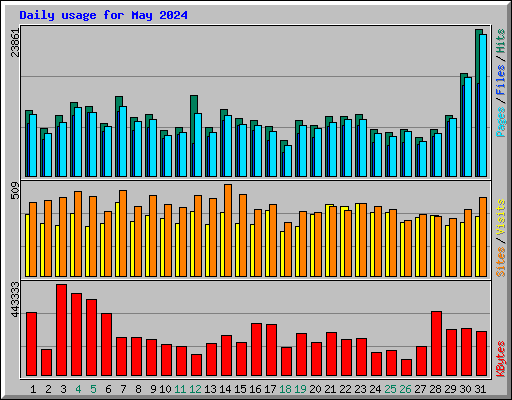Click day label 2 on the x-axis
The width and height of the screenshot is (512, 400).
point(48,389)
